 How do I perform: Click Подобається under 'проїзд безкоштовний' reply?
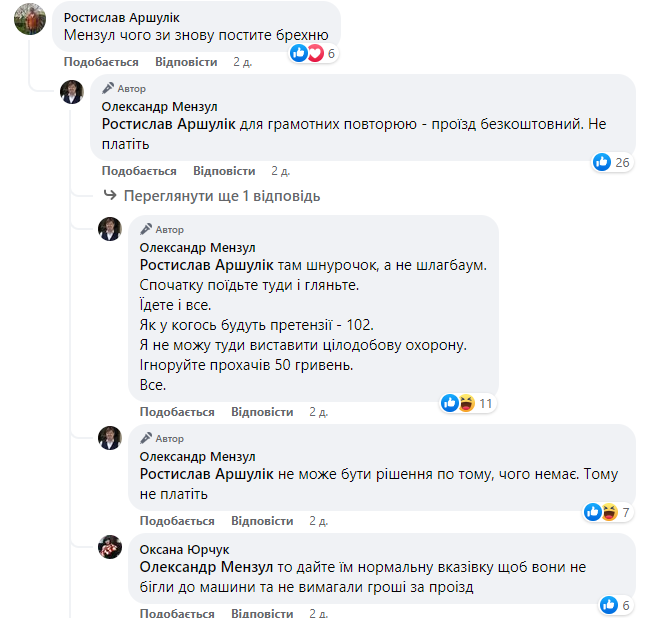[x=139, y=170]
